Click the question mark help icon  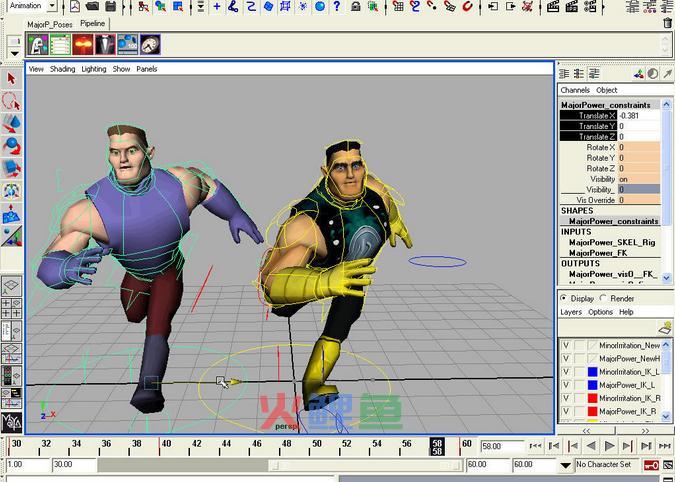click(x=337, y=6)
